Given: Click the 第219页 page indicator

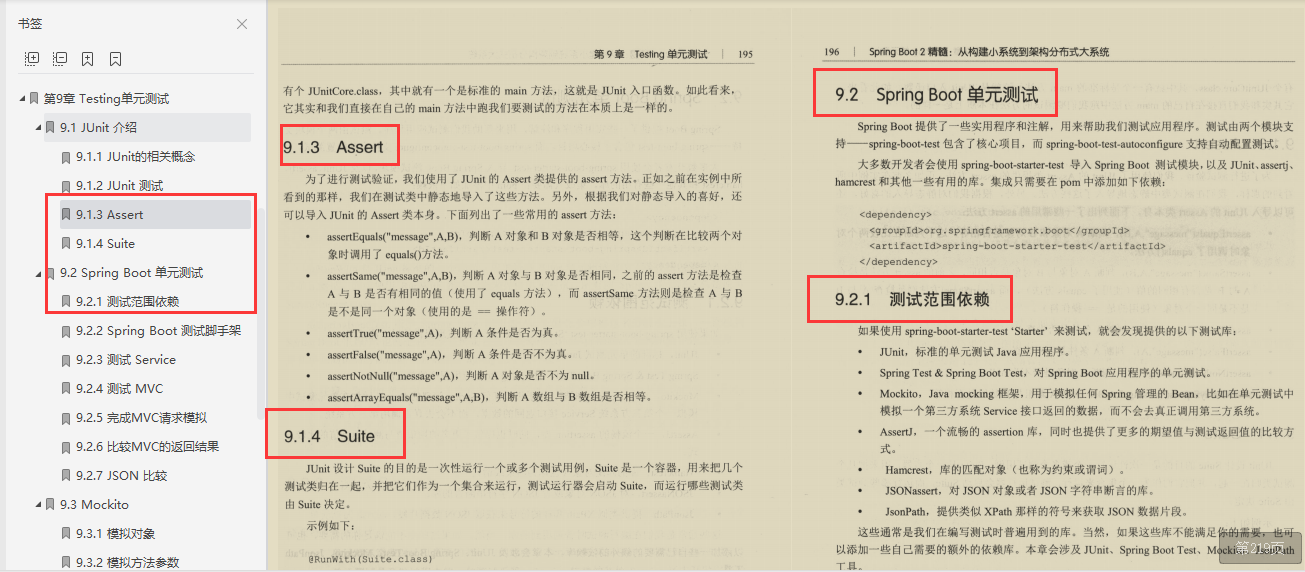Looking at the screenshot, I should [x=1262, y=547].
